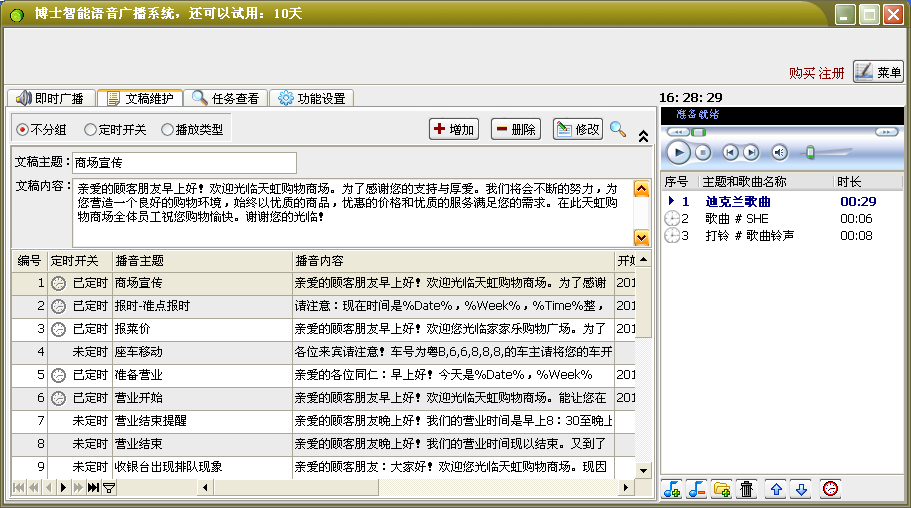Image resolution: width=911 pixels, height=508 pixels.
Task: Click the 修改 button
Action: [x=578, y=129]
